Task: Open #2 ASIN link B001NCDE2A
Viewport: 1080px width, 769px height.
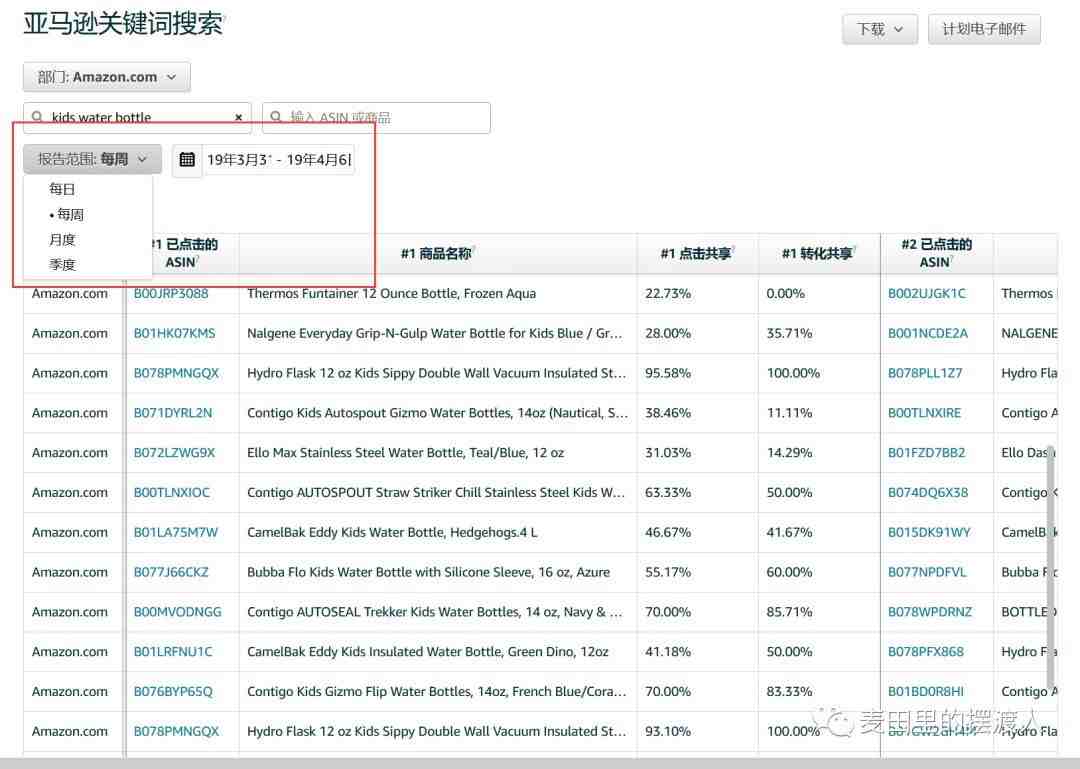Action: point(928,334)
